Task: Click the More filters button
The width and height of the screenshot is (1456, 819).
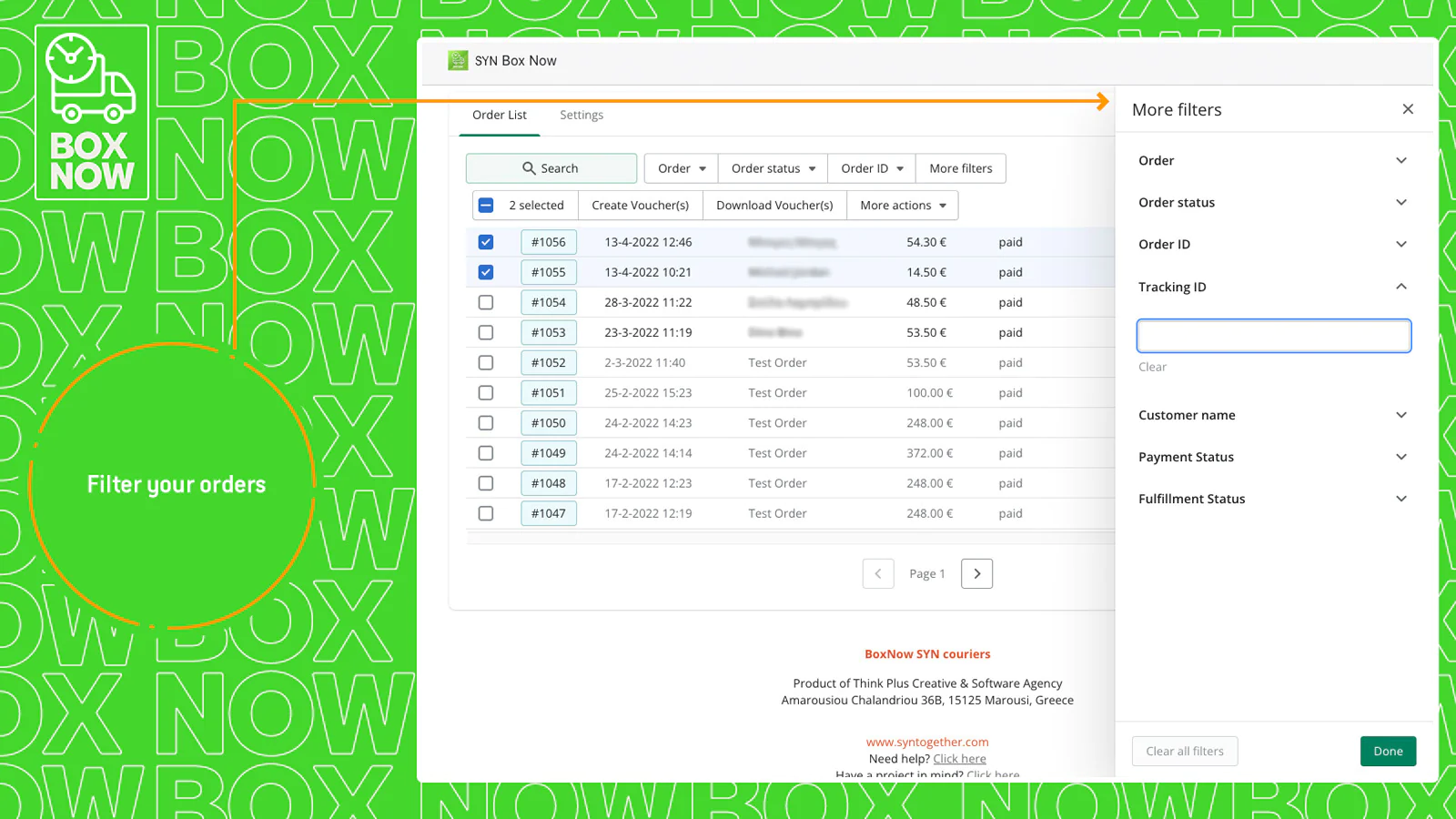Action: (x=961, y=168)
